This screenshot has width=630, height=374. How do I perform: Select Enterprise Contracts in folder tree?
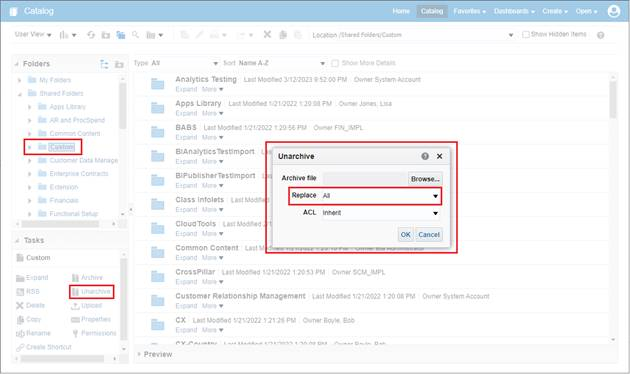click(x=79, y=174)
